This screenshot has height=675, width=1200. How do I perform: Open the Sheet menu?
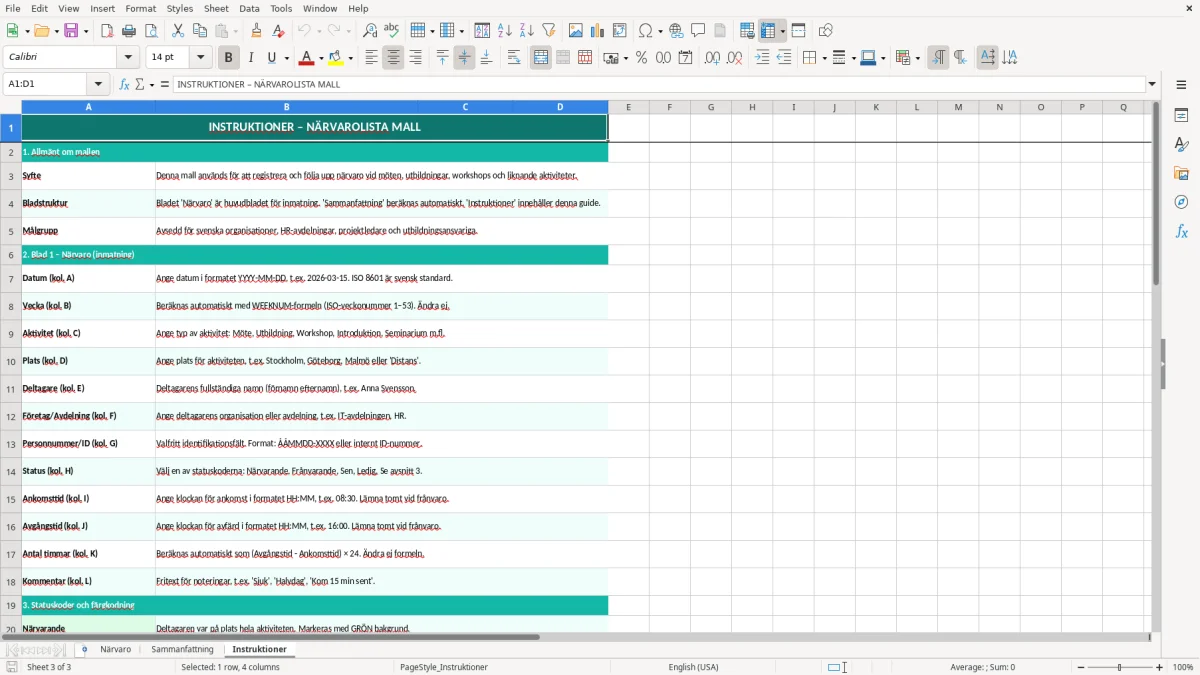coord(216,8)
